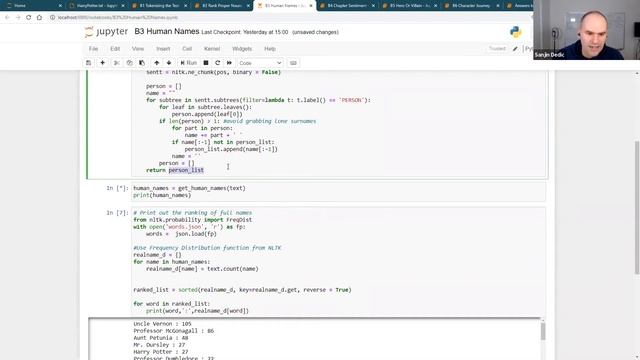Open the Insert menu
The height and width of the screenshot is (360, 640).
click(x=163, y=49)
